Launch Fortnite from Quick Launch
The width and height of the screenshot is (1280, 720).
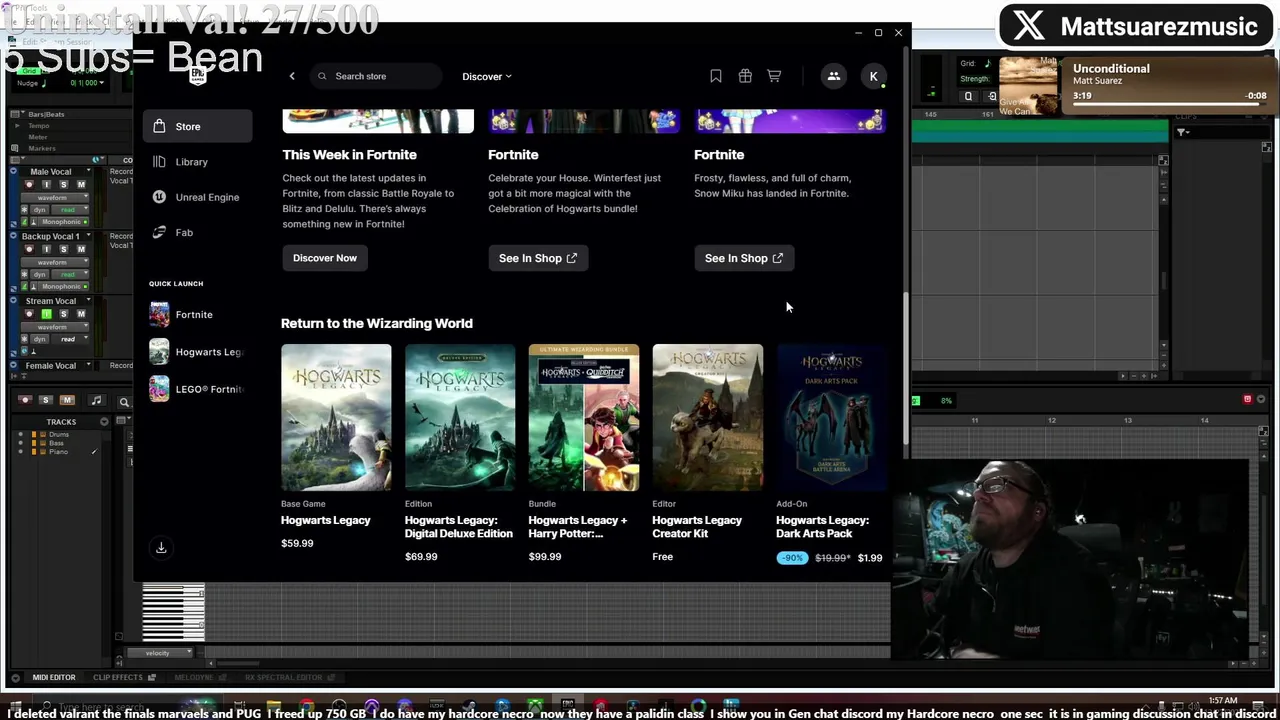tap(195, 314)
